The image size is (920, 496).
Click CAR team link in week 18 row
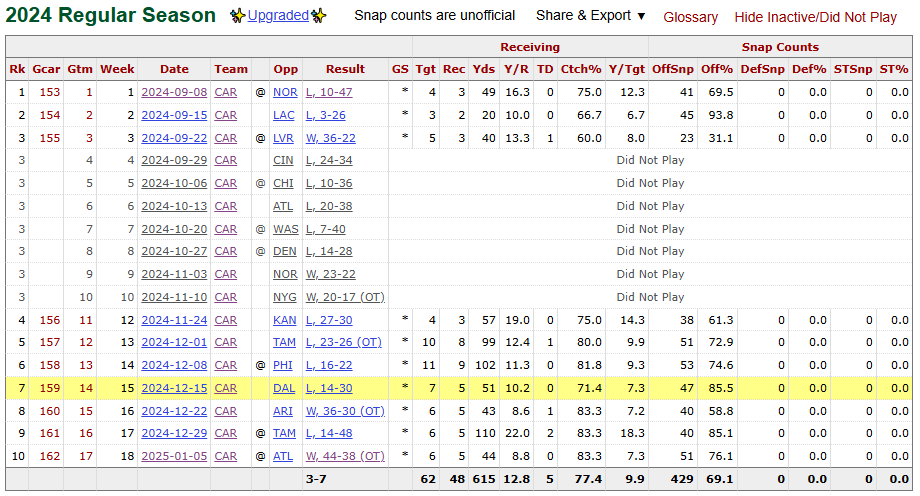tap(225, 456)
